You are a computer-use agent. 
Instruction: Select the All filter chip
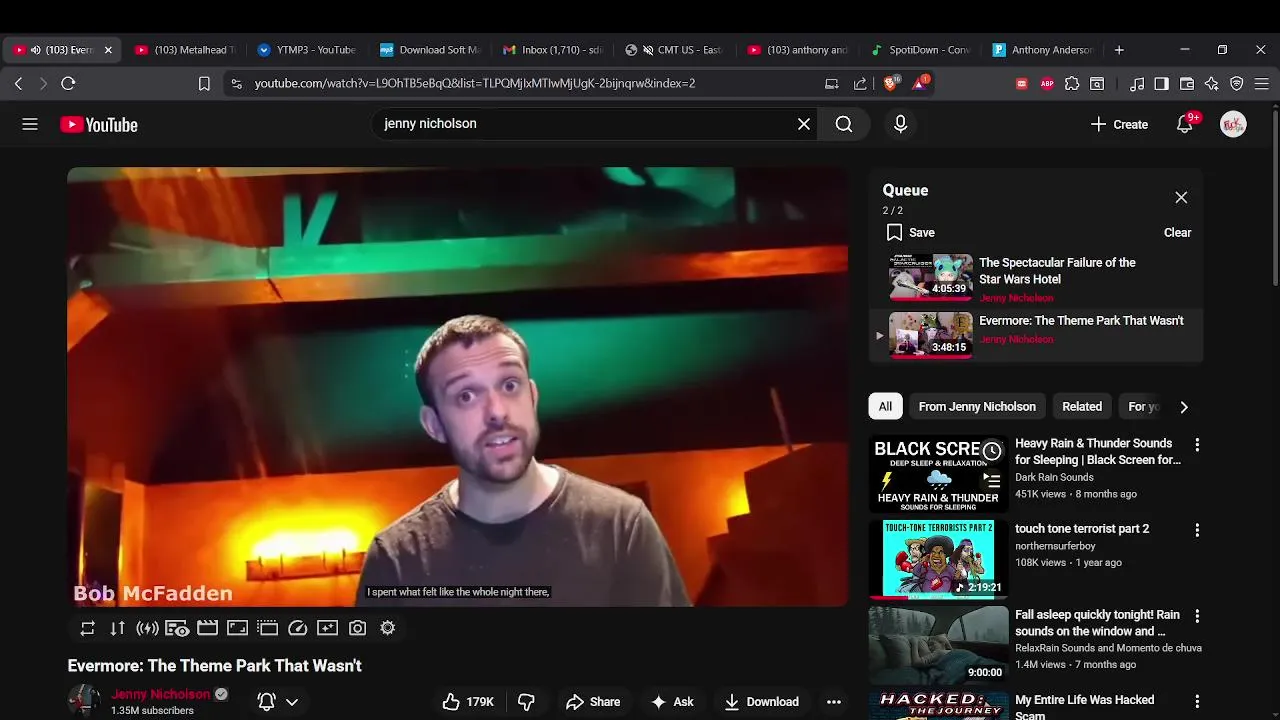click(885, 406)
